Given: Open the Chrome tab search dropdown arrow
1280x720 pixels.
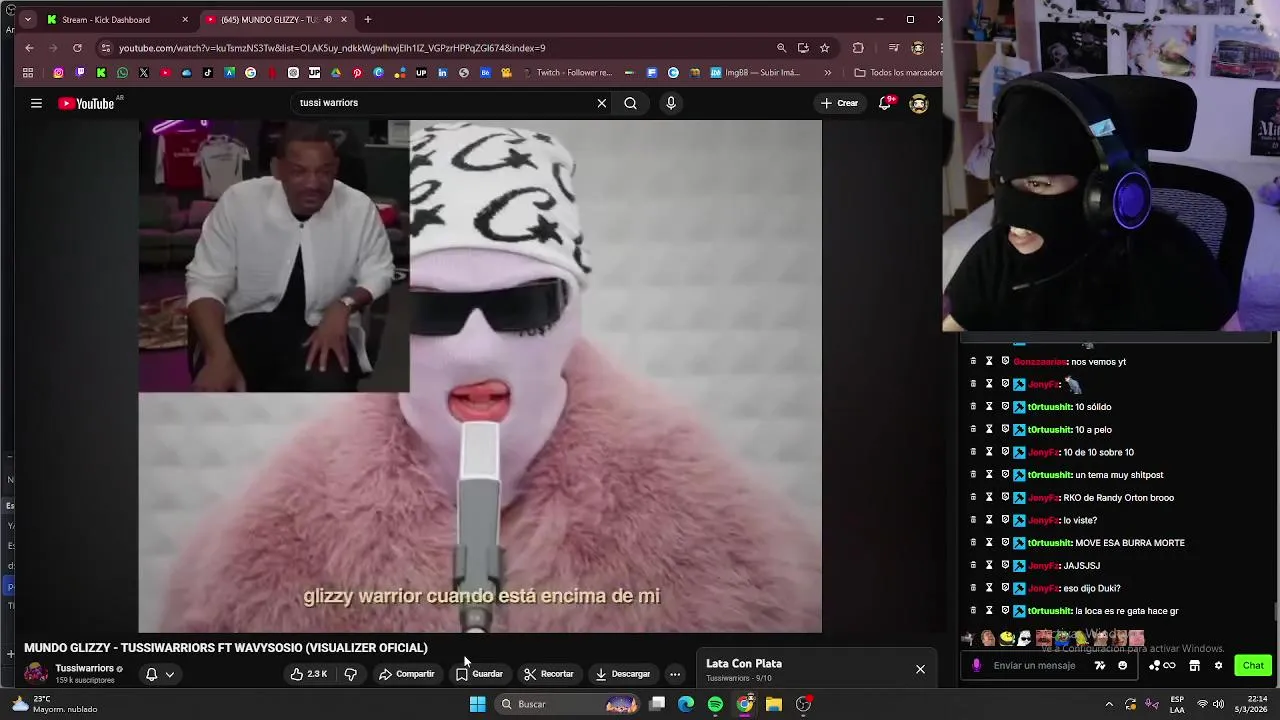Looking at the screenshot, I should (27, 19).
